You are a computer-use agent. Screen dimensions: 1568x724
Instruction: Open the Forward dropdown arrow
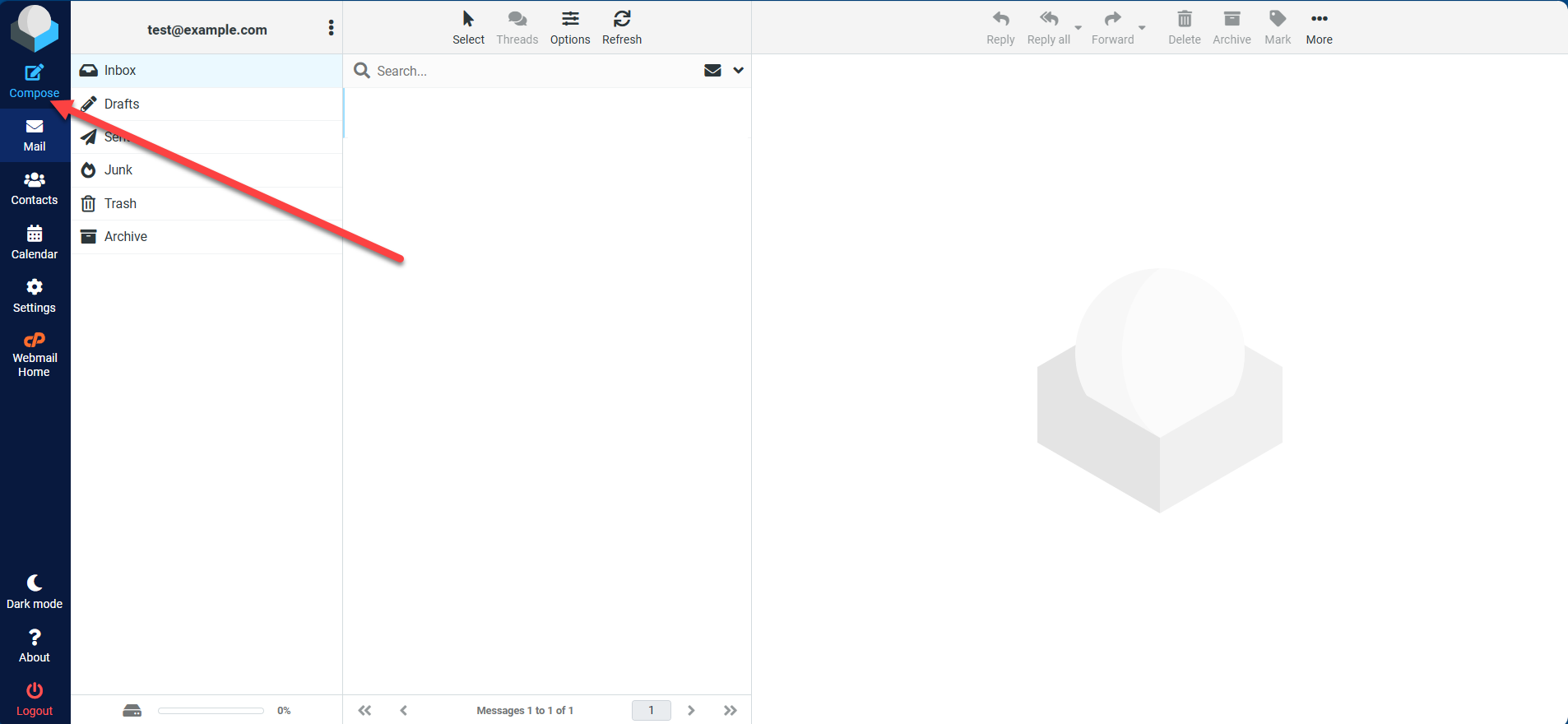[x=1142, y=27]
